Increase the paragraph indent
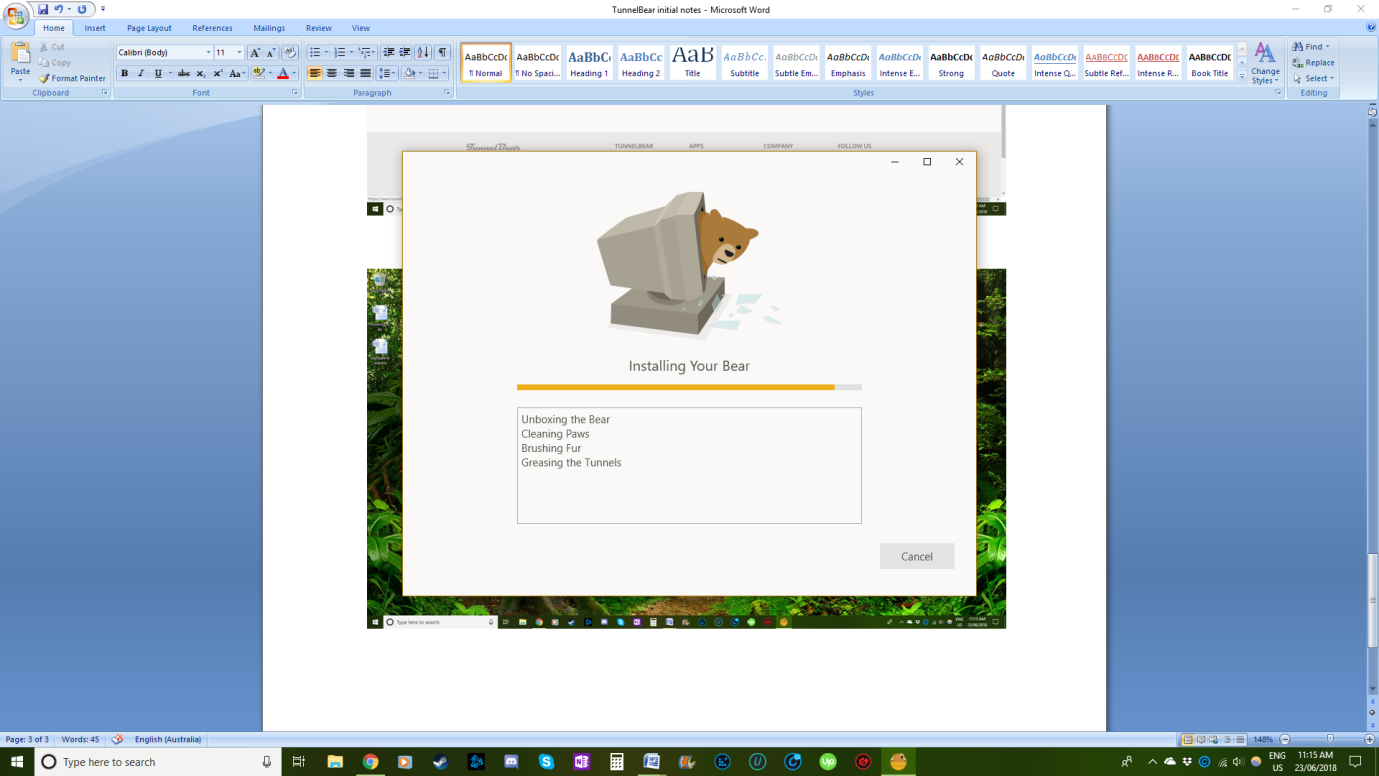1379x776 pixels. point(404,53)
